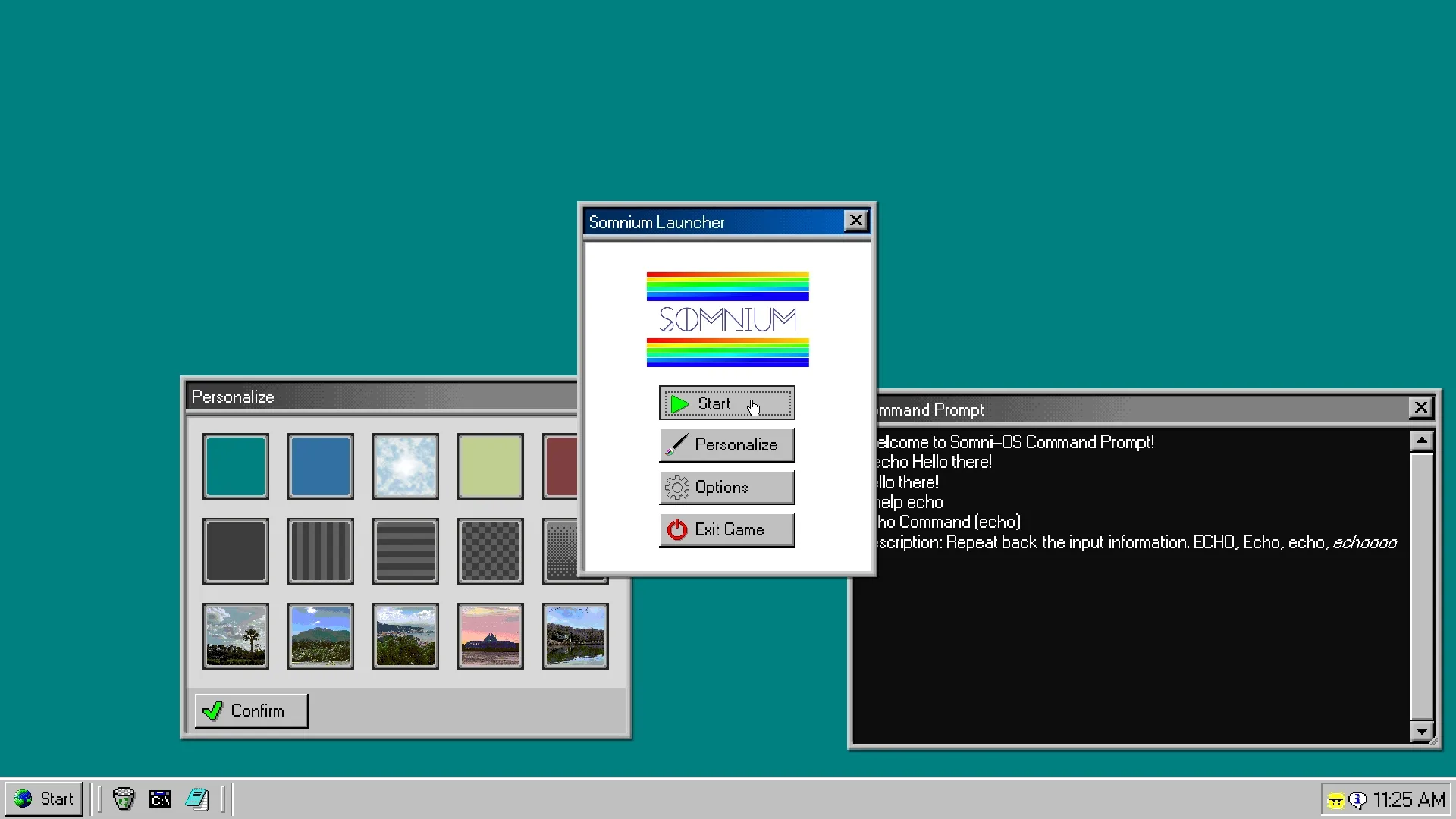Screen dimensions: 1456x819
Task: Open Personalize from the launcher
Action: point(726,445)
